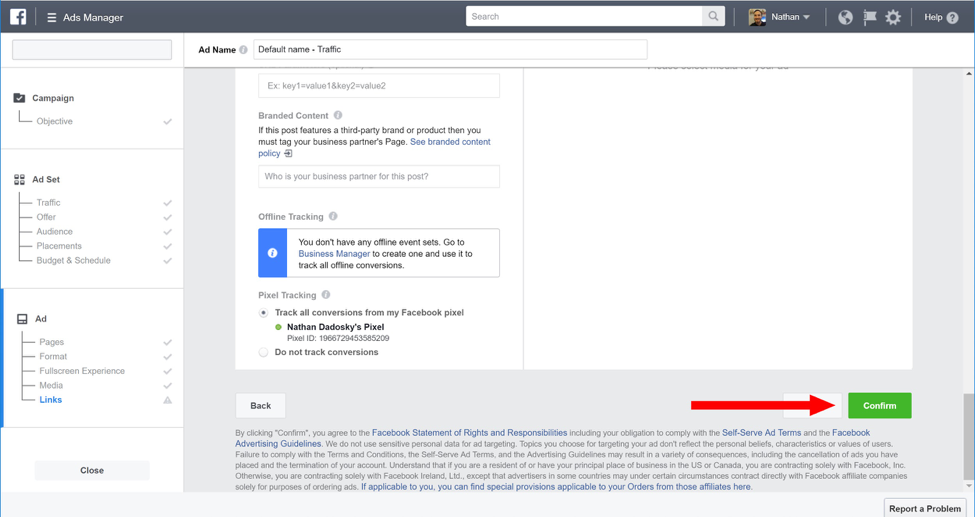
Task: Open Format step under Ad
Action: [53, 356]
